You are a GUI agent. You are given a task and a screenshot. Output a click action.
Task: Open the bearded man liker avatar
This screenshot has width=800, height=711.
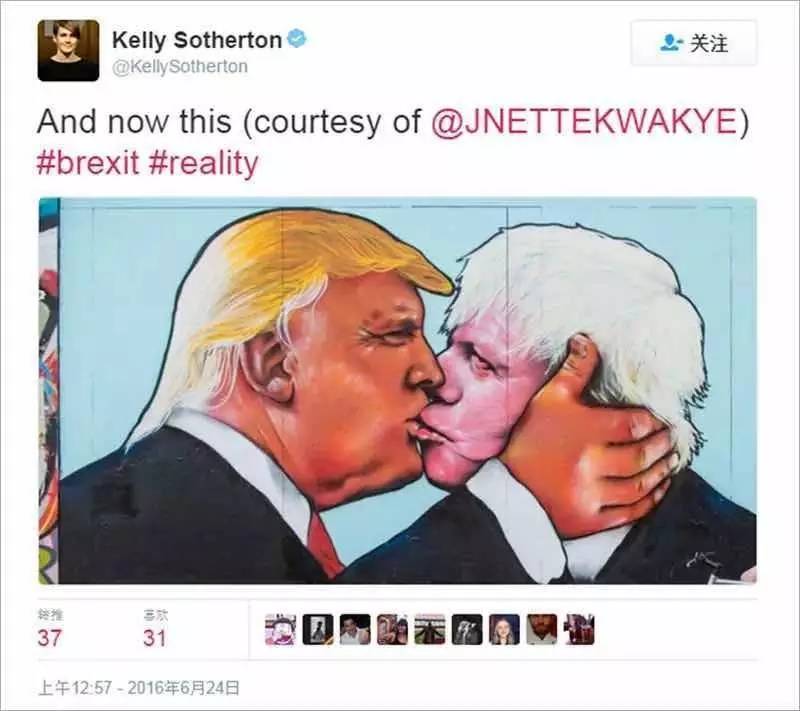(x=541, y=629)
